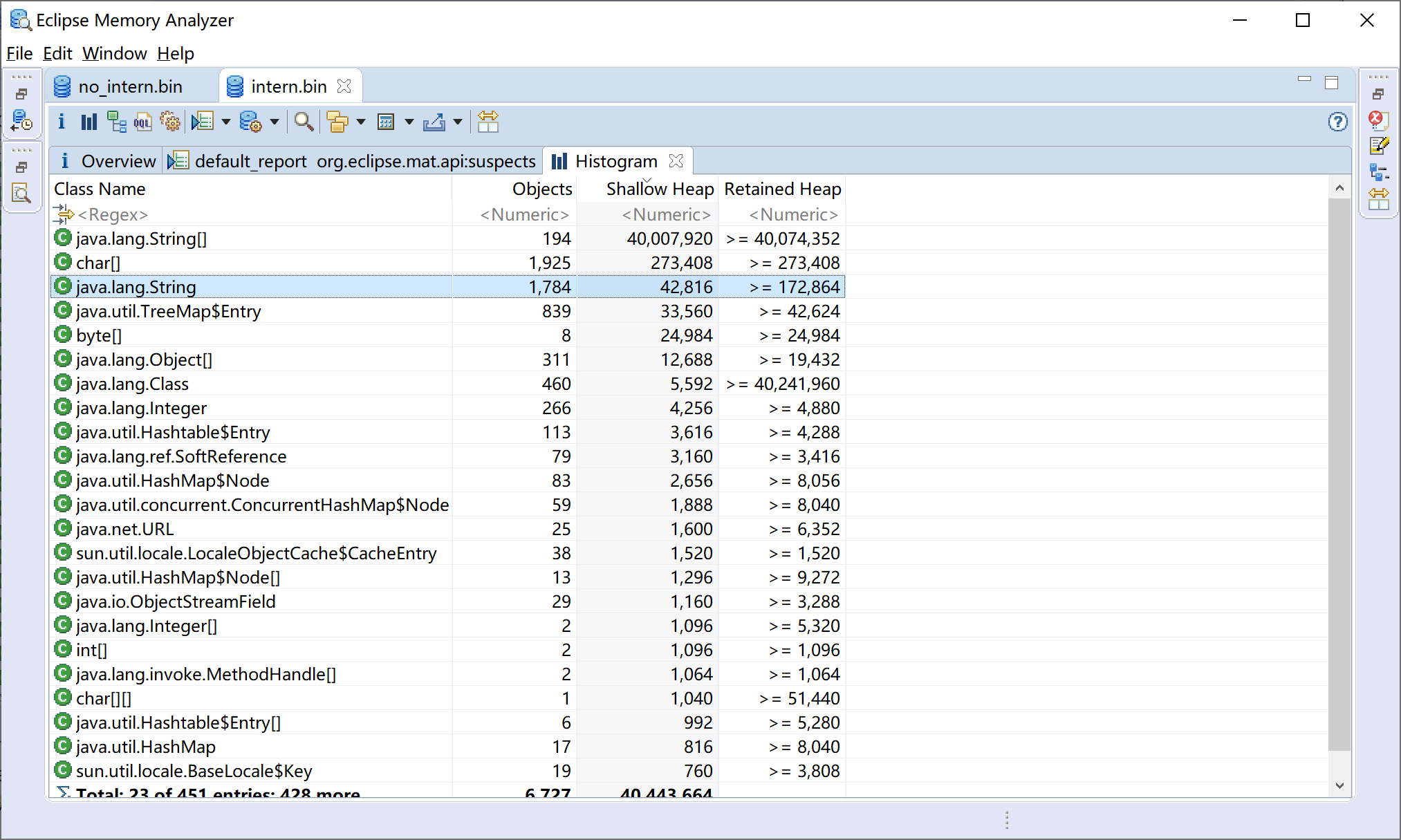The width and height of the screenshot is (1401, 840).
Task: Switch to the Overview tab
Action: [x=108, y=161]
